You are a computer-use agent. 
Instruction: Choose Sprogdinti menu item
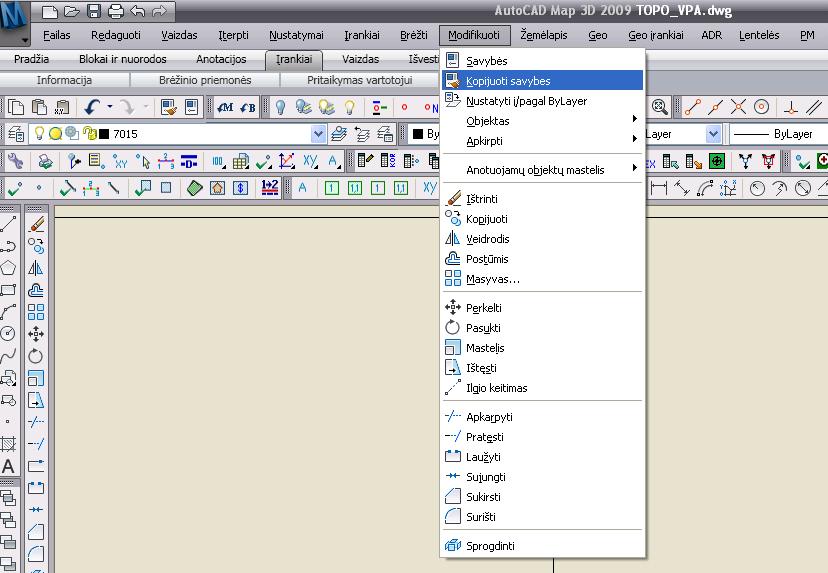[542, 546]
